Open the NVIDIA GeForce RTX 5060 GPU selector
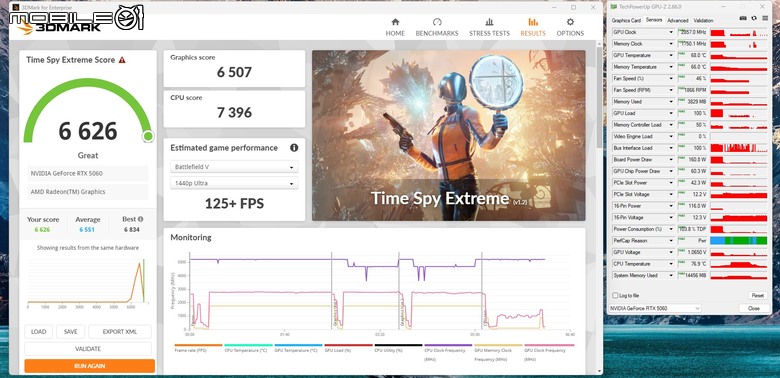 655,308
